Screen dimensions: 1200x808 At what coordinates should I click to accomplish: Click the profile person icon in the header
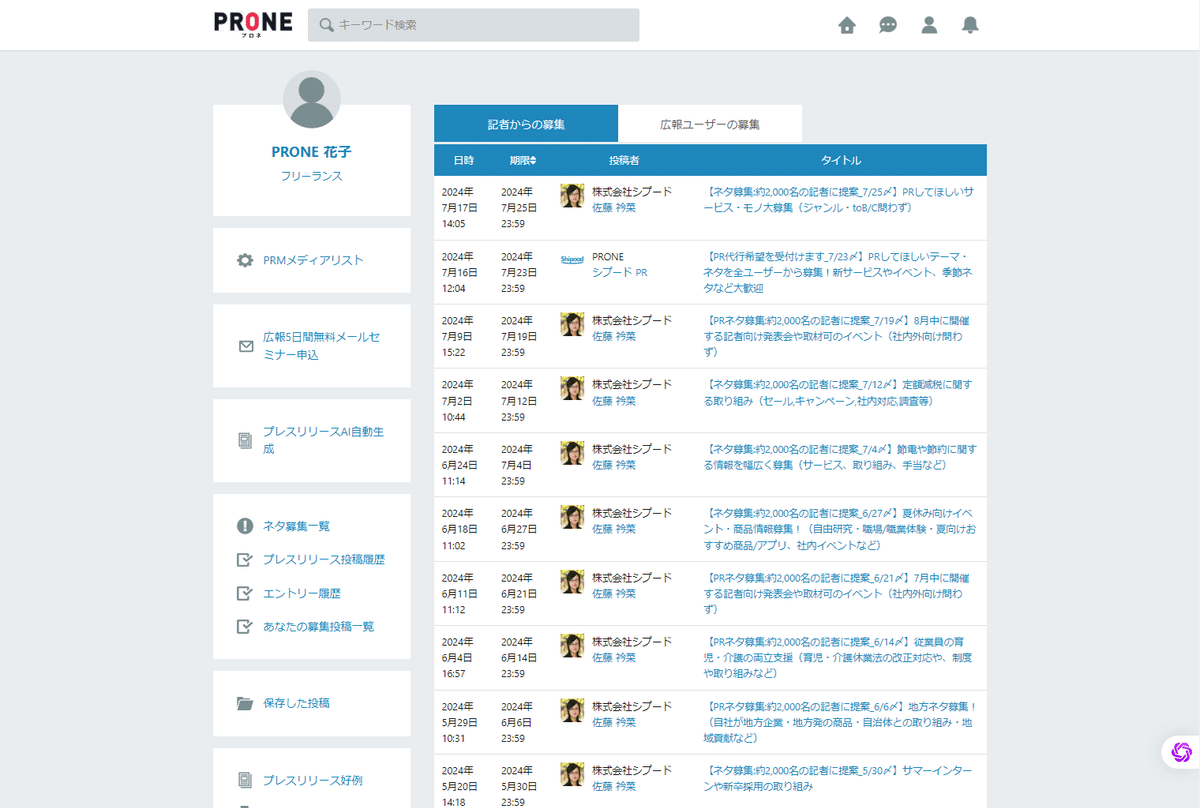[x=928, y=25]
